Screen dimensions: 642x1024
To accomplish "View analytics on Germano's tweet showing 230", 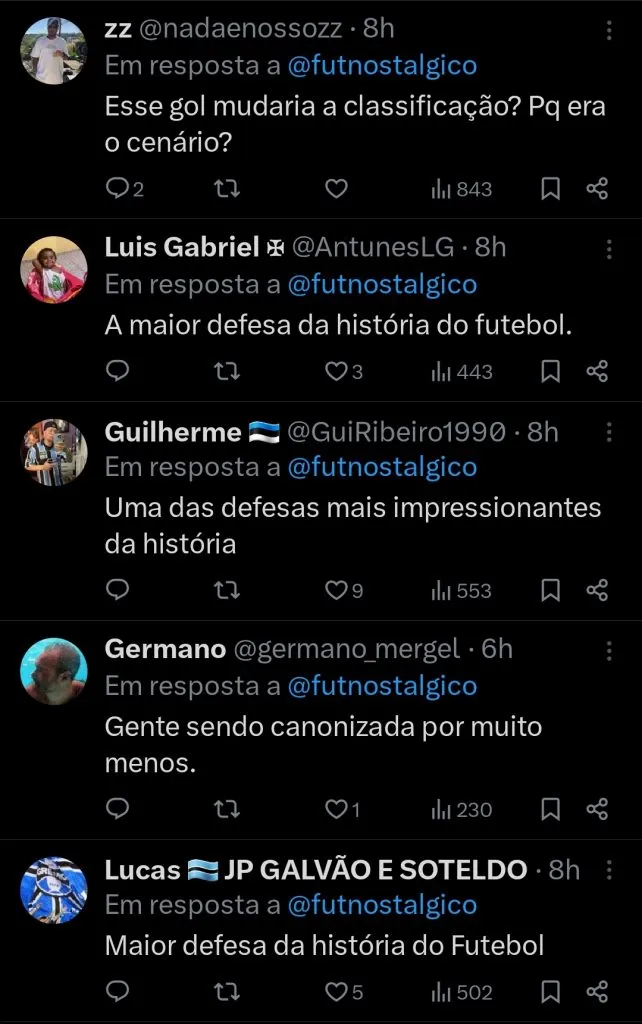I will 462,809.
